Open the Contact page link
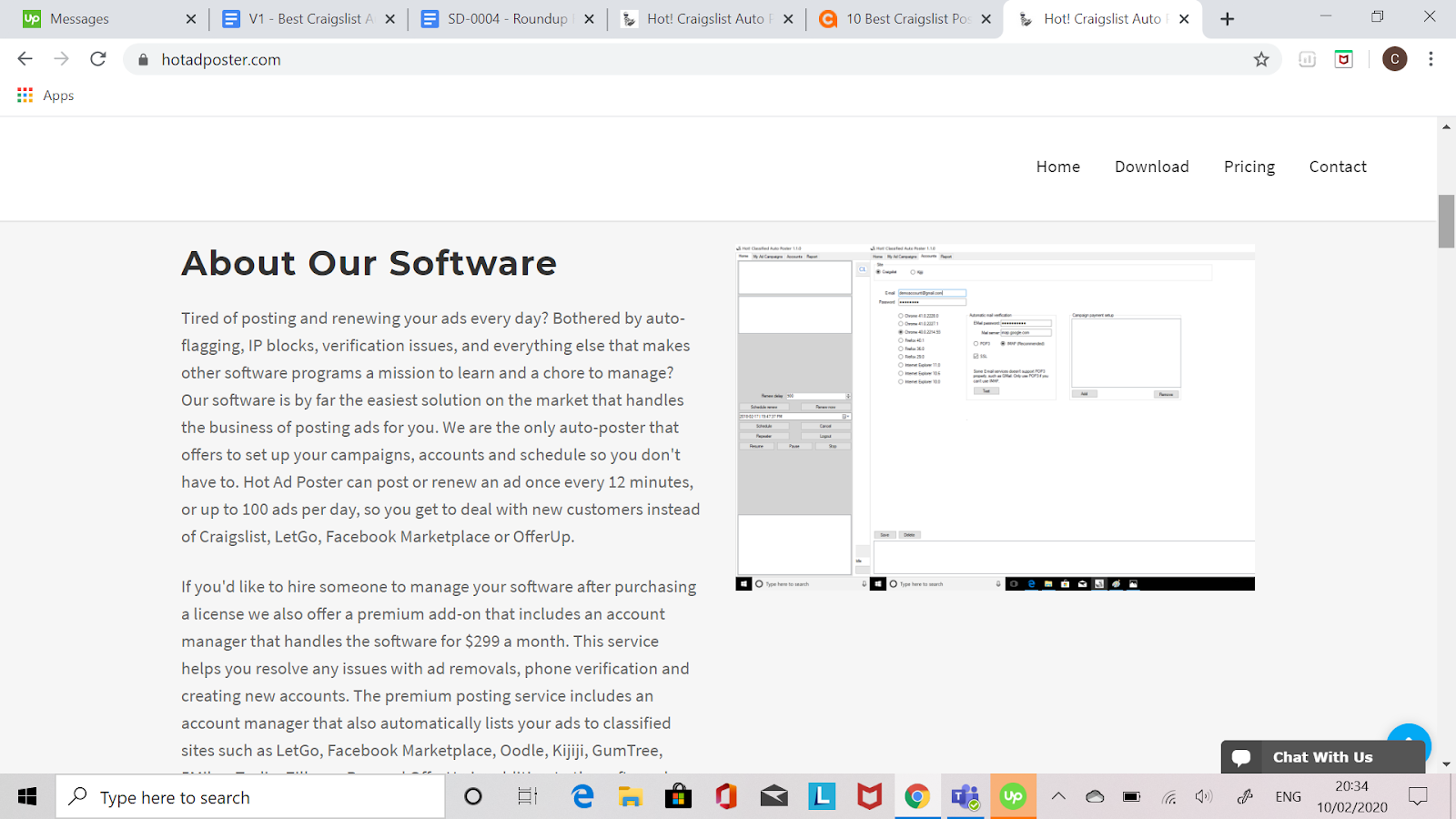The width and height of the screenshot is (1456, 819). [1338, 167]
